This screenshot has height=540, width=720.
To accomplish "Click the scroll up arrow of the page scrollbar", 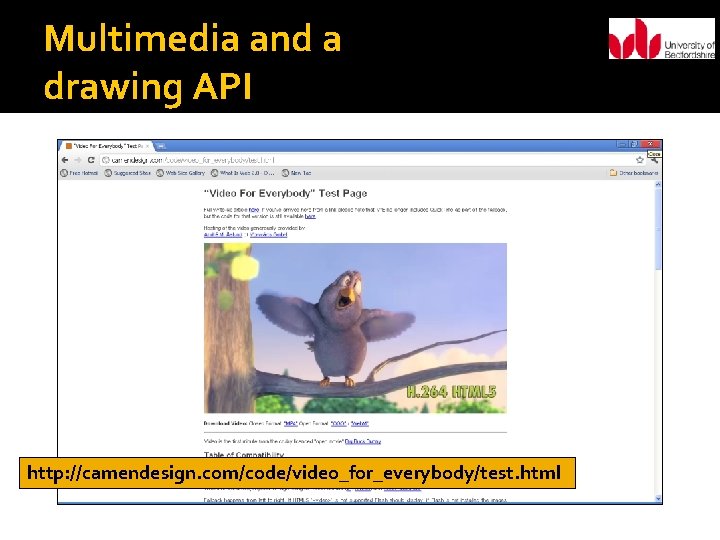I will (x=658, y=184).
